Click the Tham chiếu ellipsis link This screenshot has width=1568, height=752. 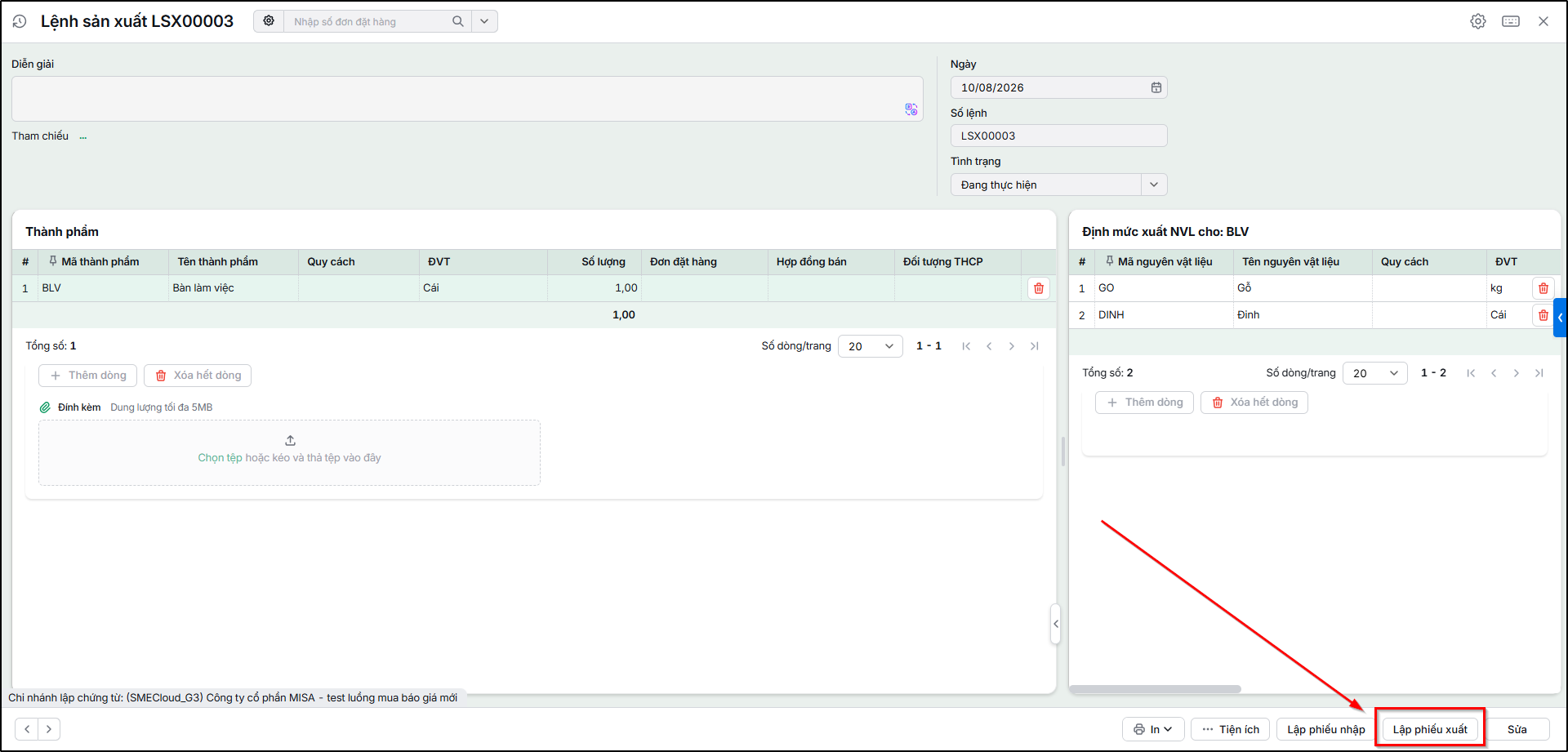[83, 136]
